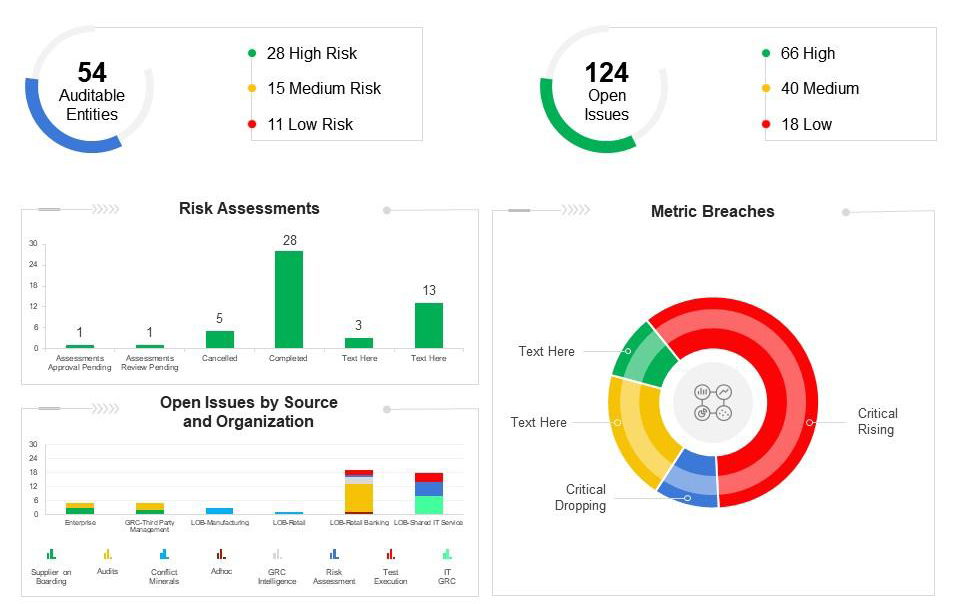Click the Supplier on Boarding legend icon
960x604 pixels.
[51, 554]
